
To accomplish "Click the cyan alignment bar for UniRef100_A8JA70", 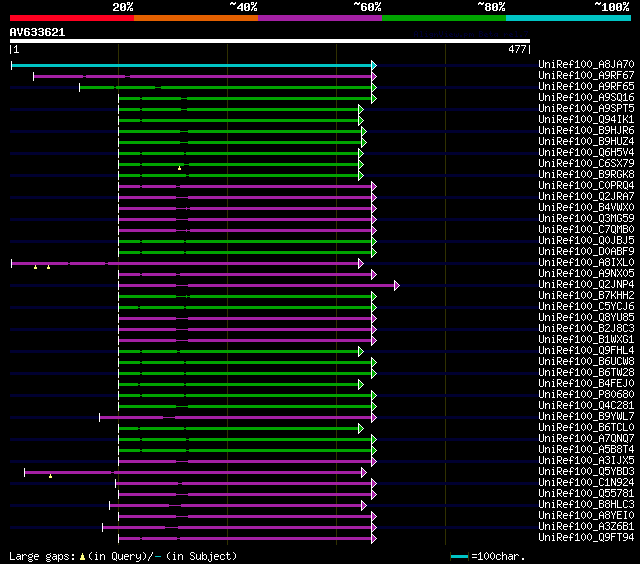I will click(192, 65).
